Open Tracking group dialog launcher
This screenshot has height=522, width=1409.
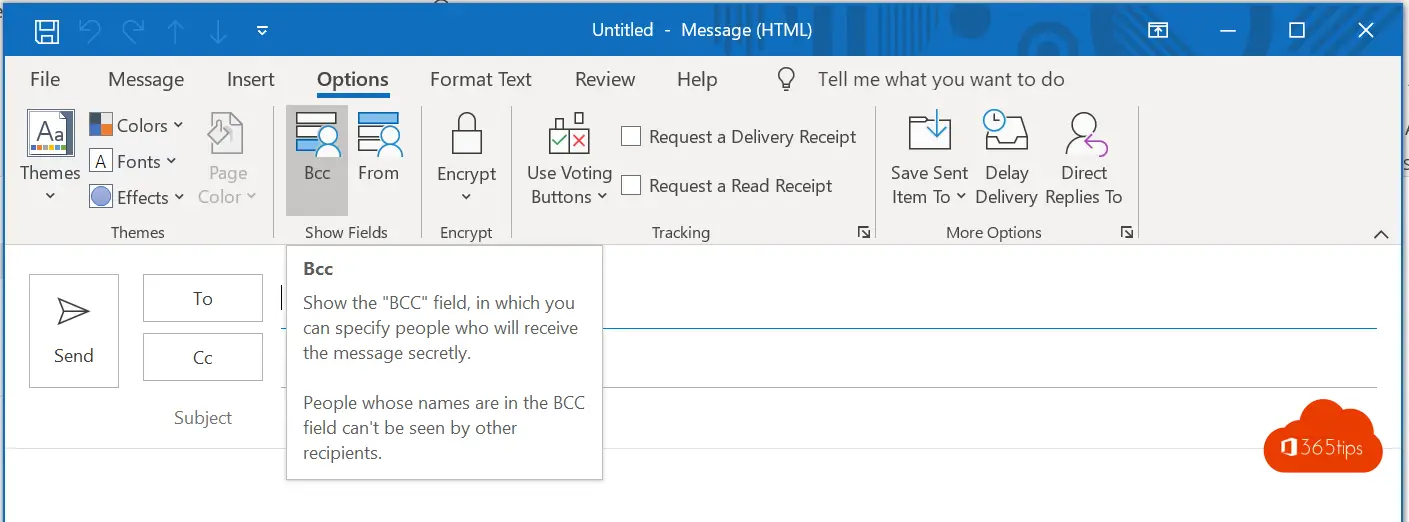[864, 232]
